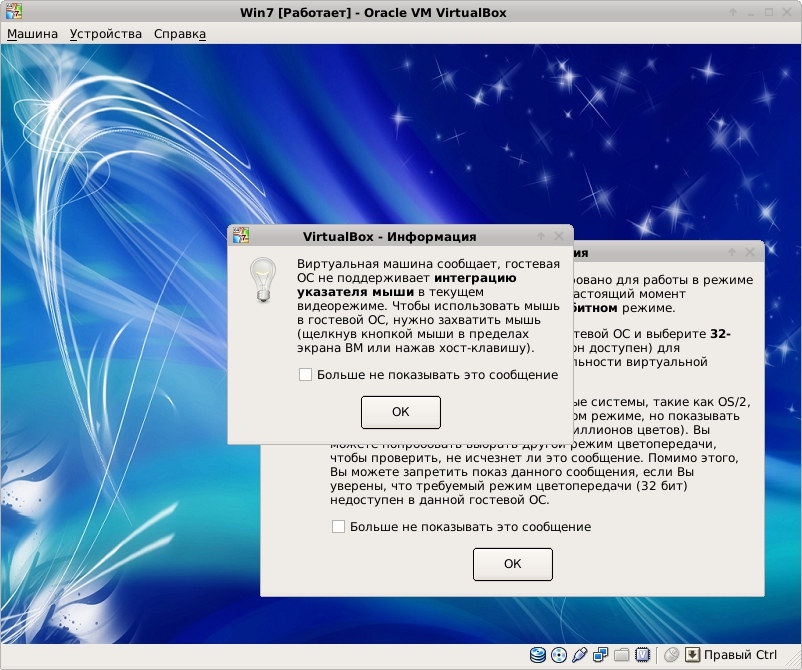Confirm the mouse integration dialog with OK
The height and width of the screenshot is (670, 802).
[400, 412]
